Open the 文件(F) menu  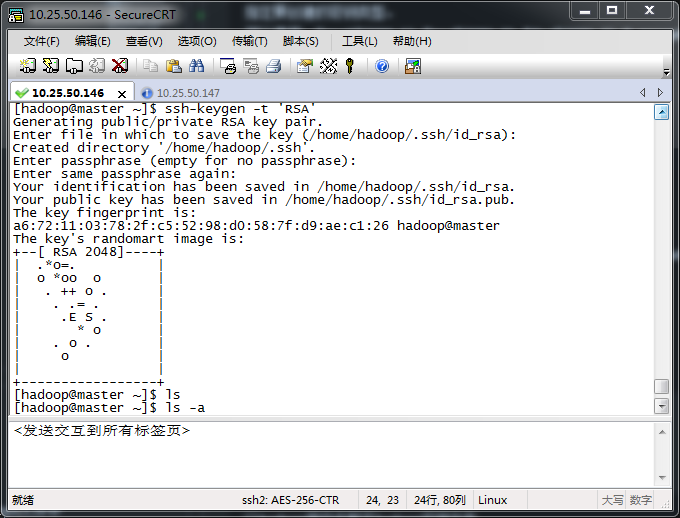[42, 41]
